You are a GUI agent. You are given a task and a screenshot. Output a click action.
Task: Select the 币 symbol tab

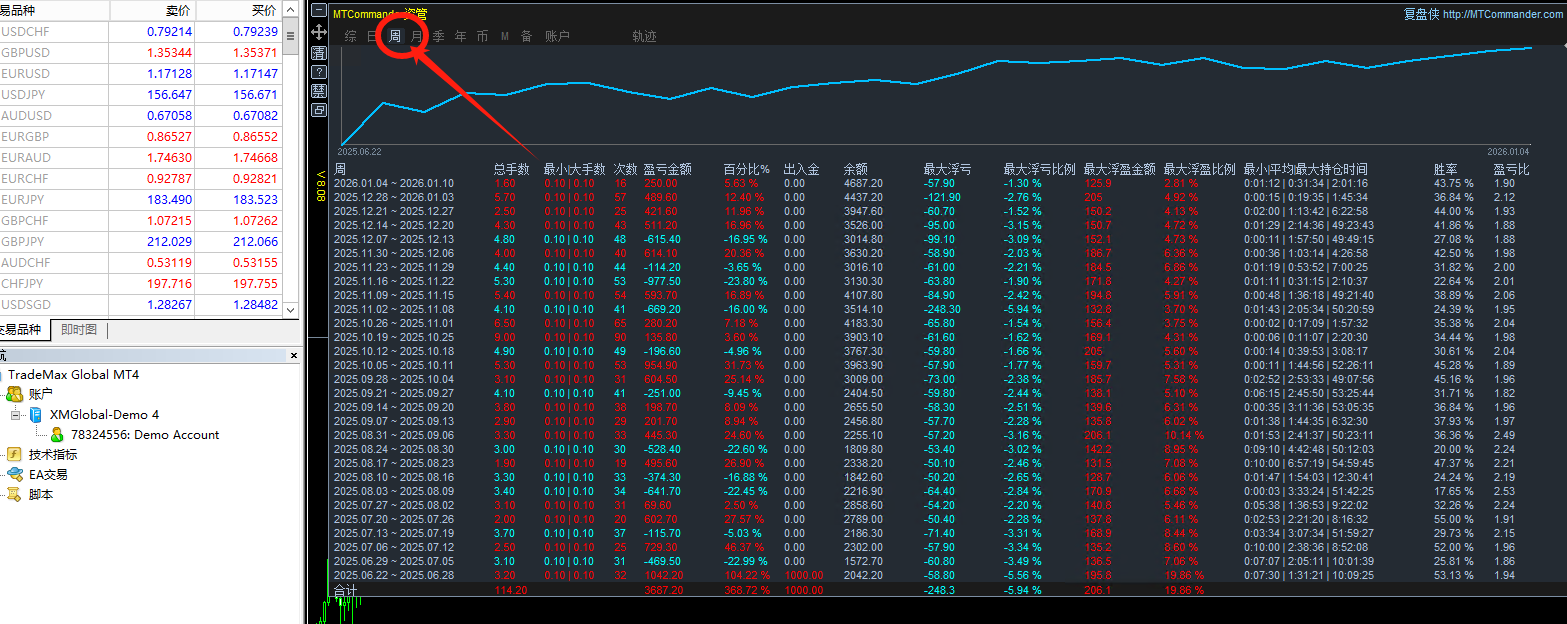point(482,36)
